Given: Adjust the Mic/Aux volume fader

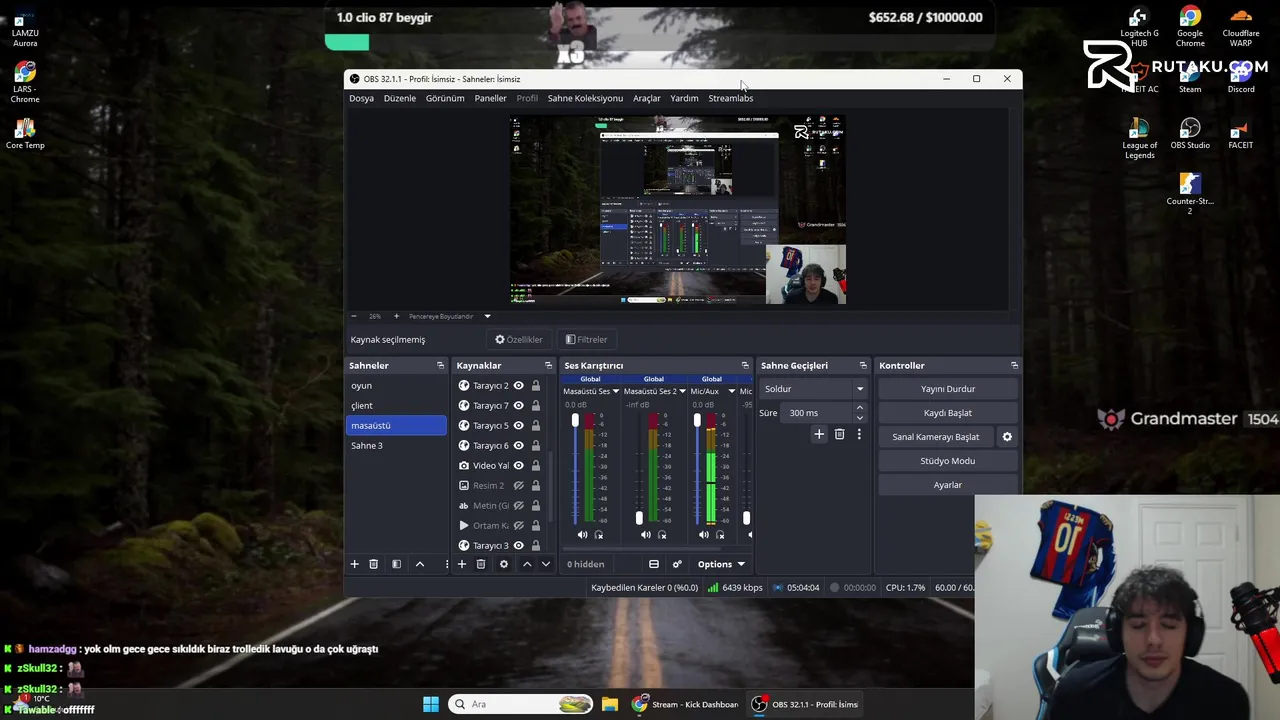Looking at the screenshot, I should 697,421.
